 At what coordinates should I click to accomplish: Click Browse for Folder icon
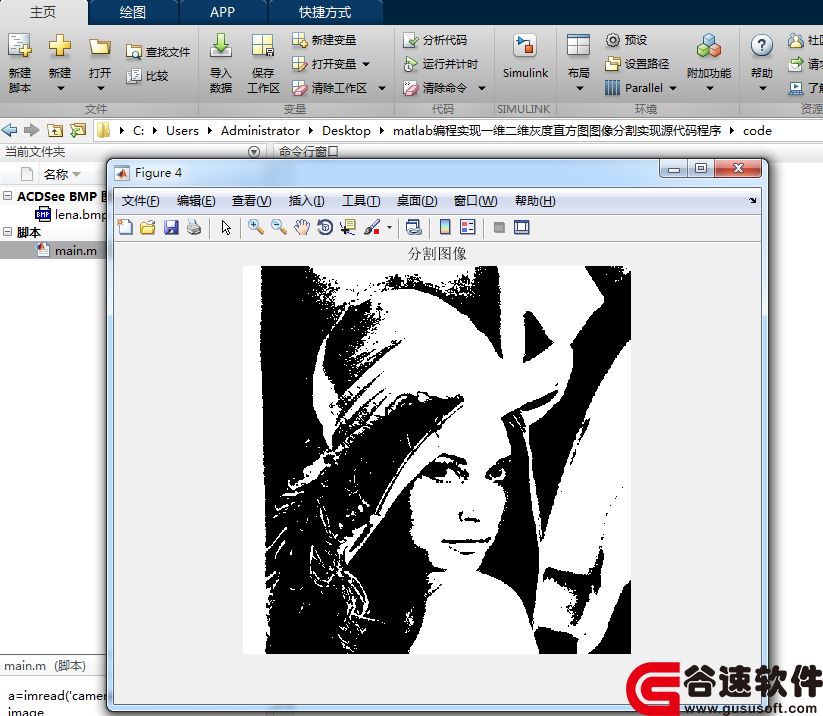78,130
